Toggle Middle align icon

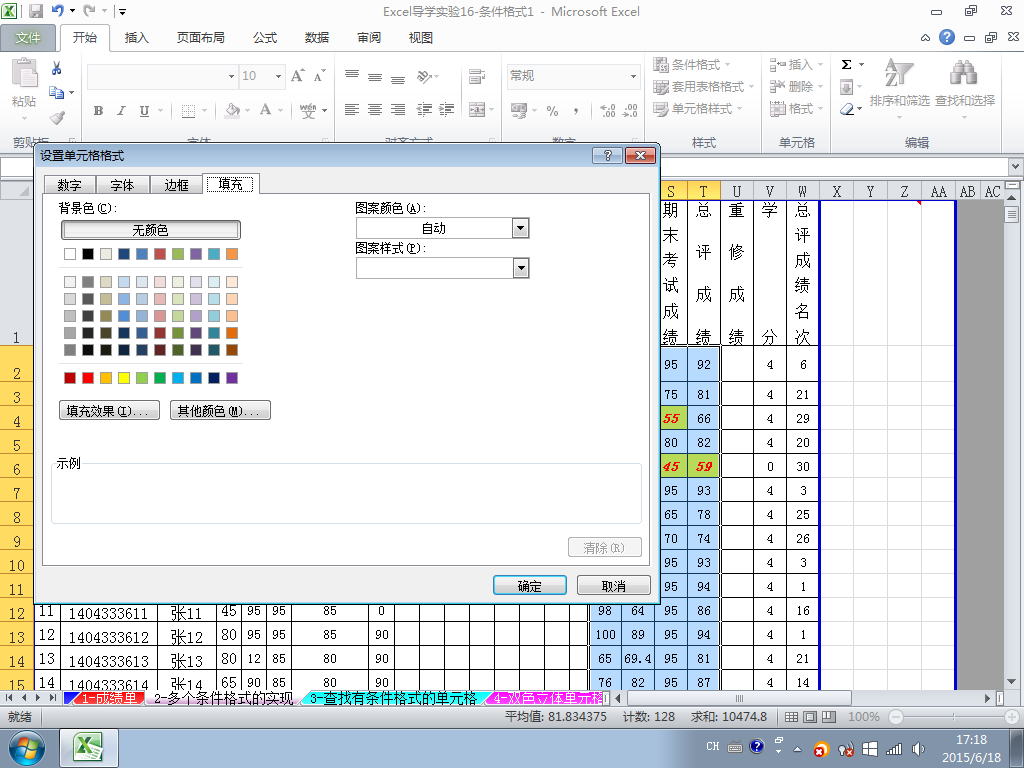click(375, 76)
